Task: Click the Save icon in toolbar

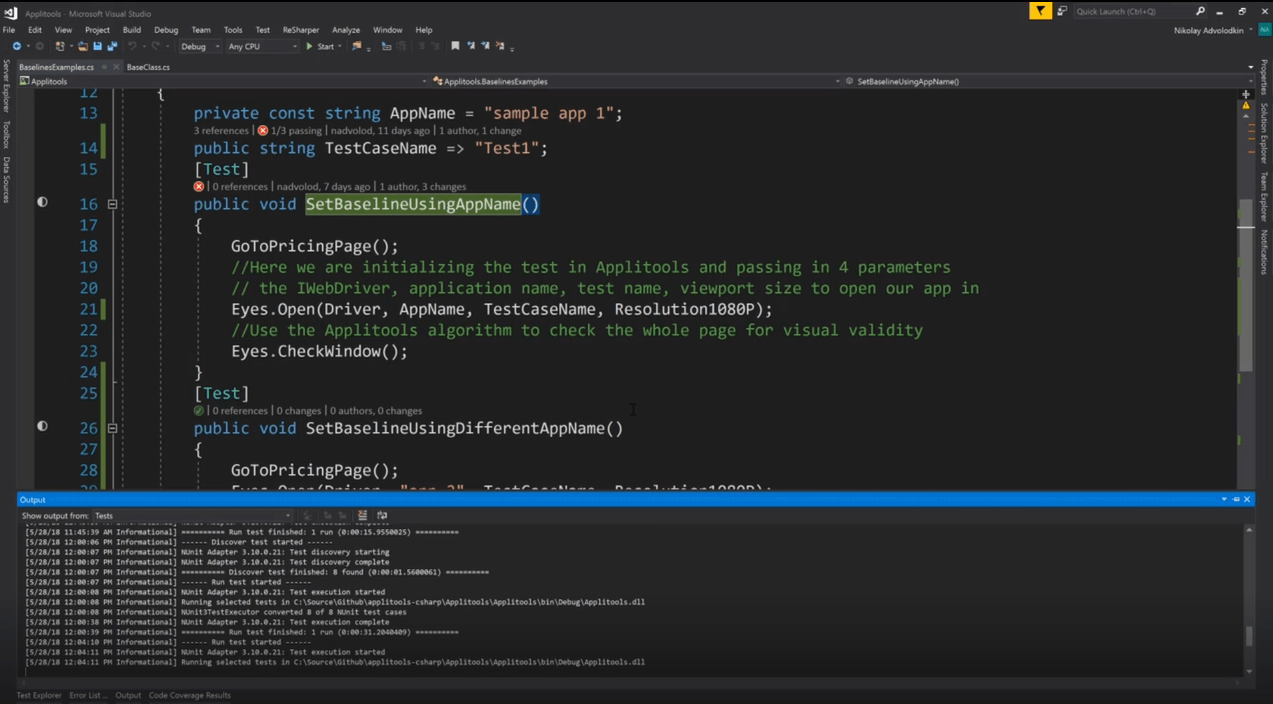Action: click(97, 46)
